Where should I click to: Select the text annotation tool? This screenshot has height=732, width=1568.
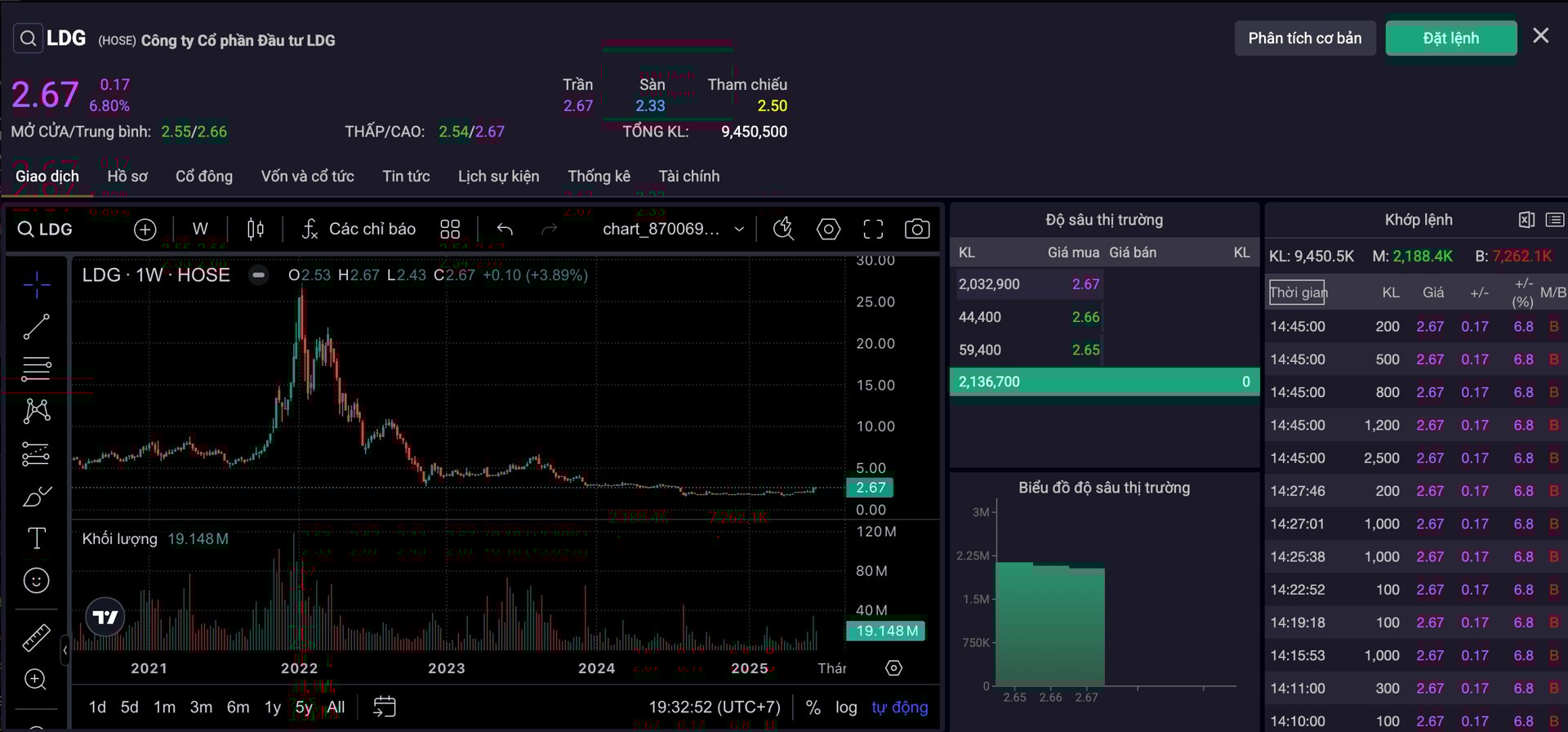pos(37,538)
